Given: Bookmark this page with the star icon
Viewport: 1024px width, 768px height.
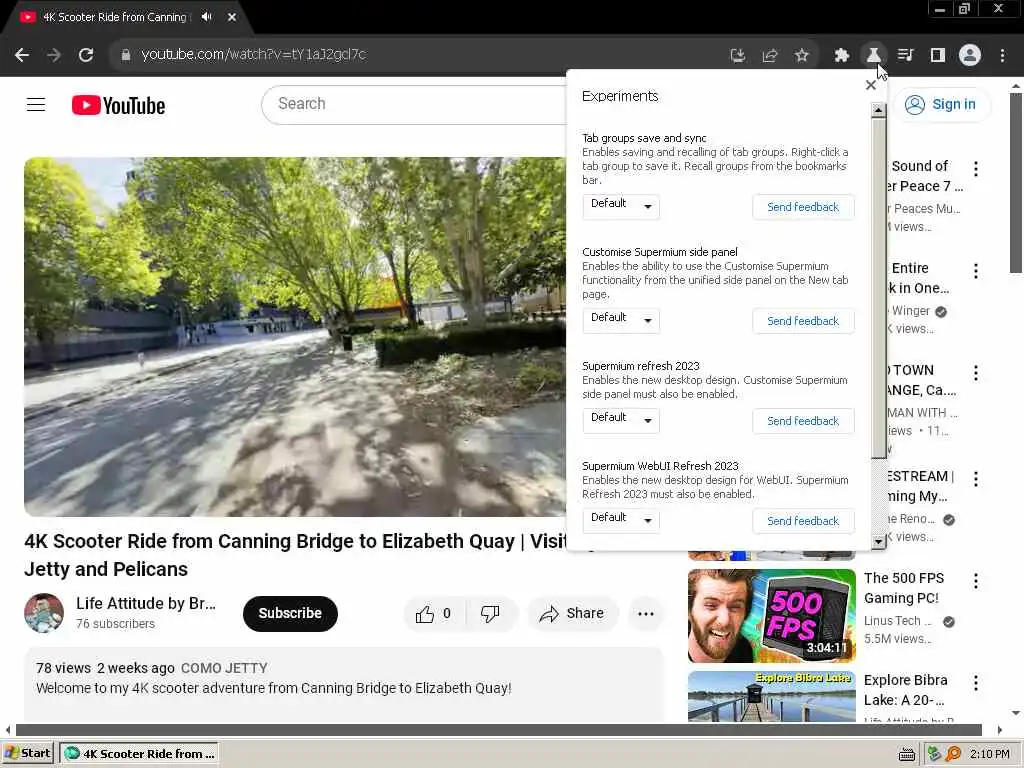Looking at the screenshot, I should [802, 56].
